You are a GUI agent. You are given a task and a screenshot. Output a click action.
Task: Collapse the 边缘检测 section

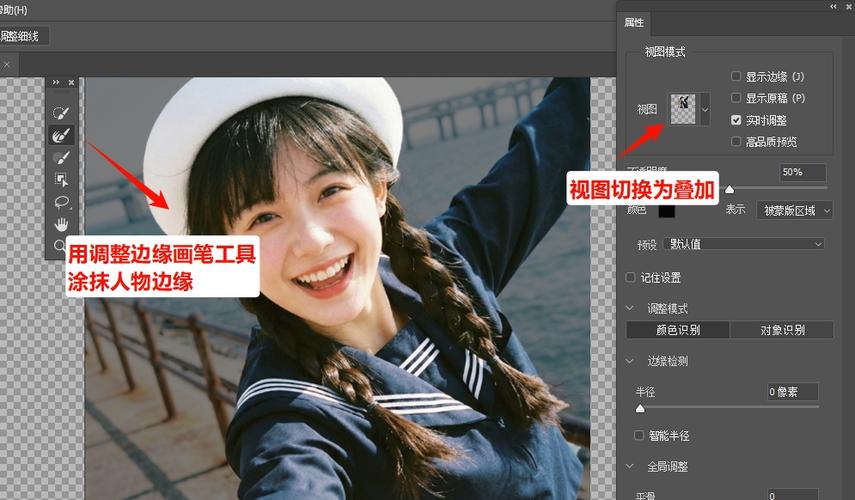point(630,361)
